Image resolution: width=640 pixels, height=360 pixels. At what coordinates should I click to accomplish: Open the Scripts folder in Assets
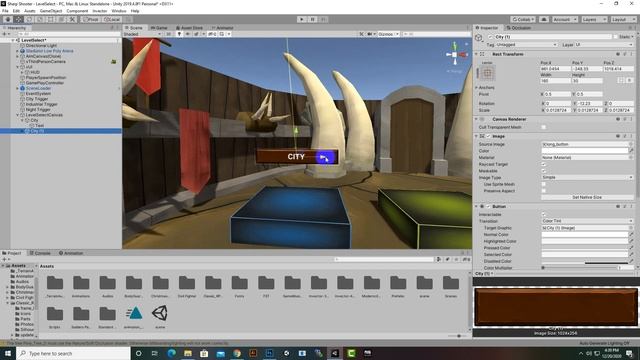[55, 317]
